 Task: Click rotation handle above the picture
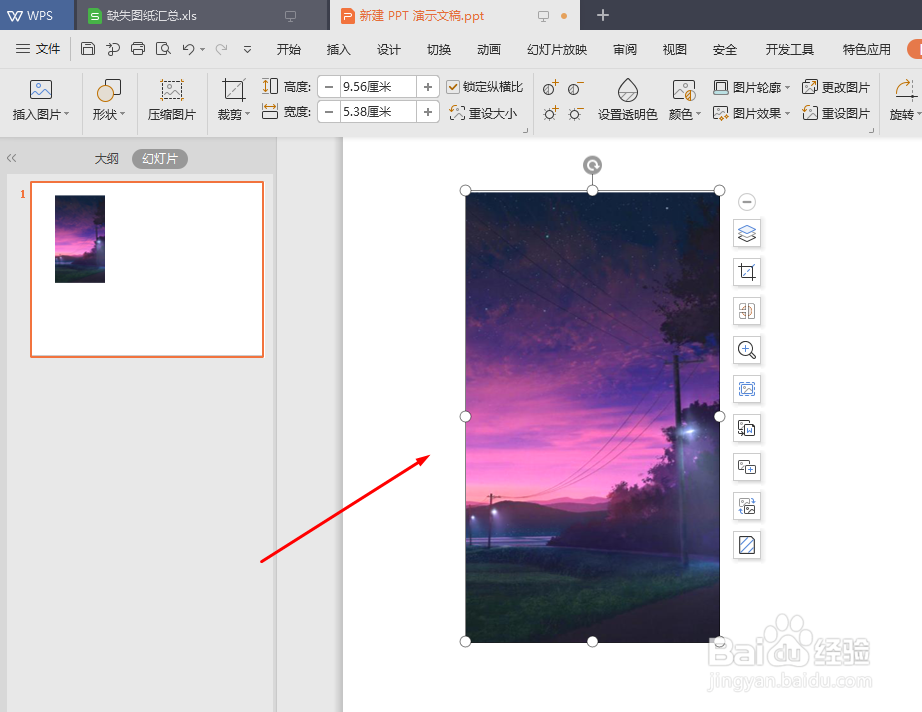pos(592,165)
